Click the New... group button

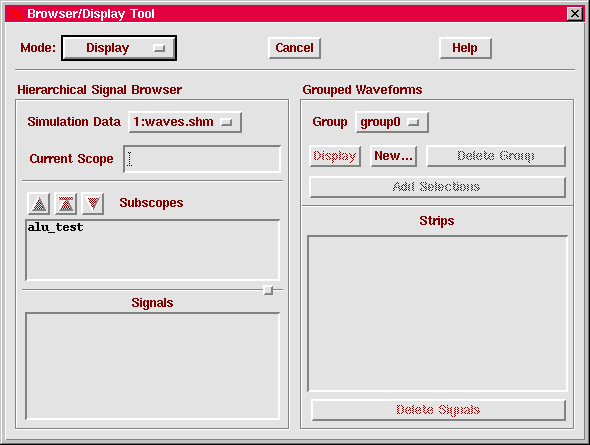pos(394,156)
